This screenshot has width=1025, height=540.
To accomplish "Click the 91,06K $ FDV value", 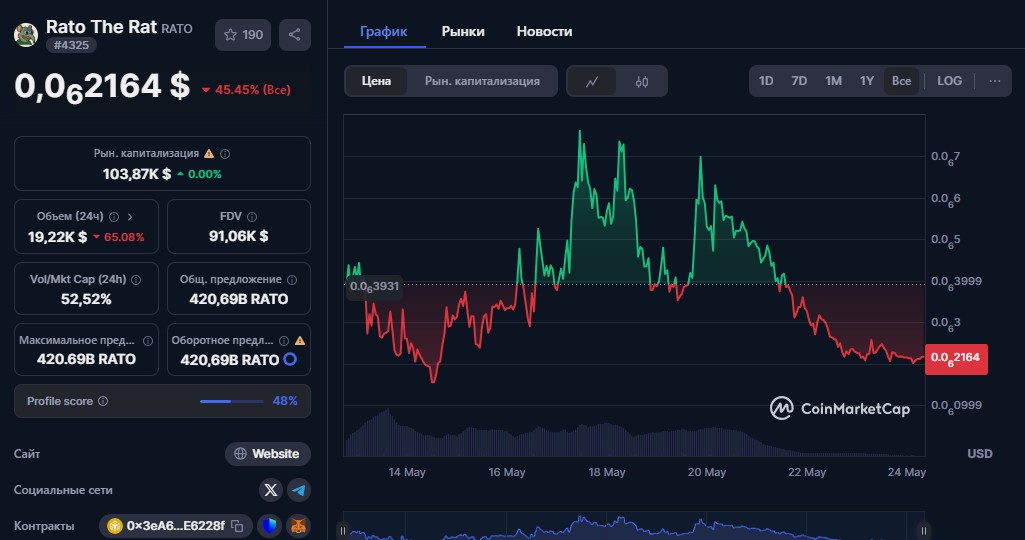I will (x=239, y=236).
